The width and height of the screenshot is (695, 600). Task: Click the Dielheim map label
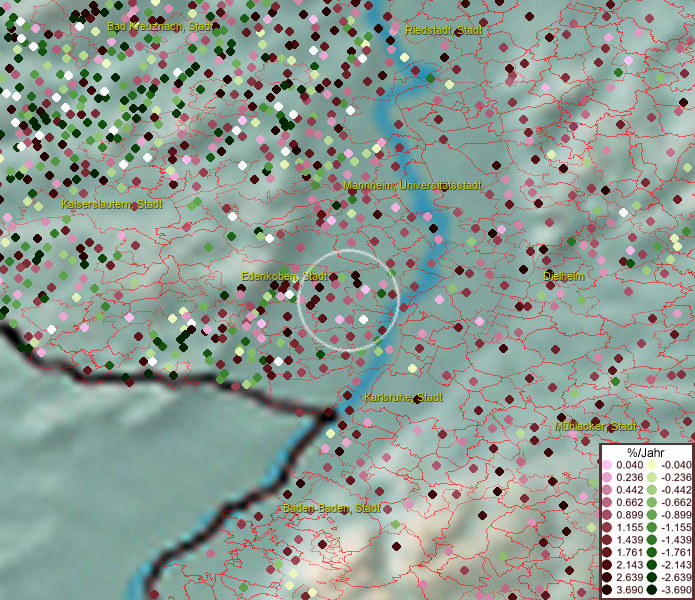(564, 277)
